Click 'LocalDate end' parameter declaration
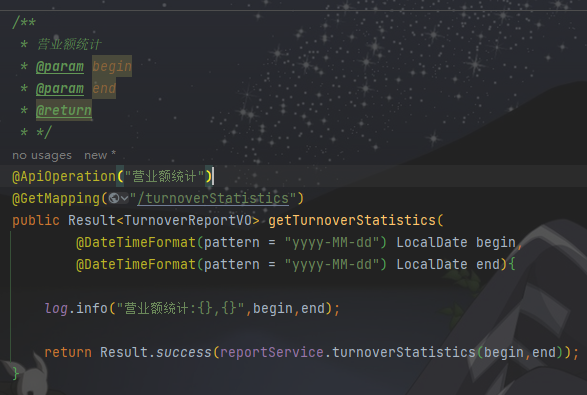 click(448, 265)
